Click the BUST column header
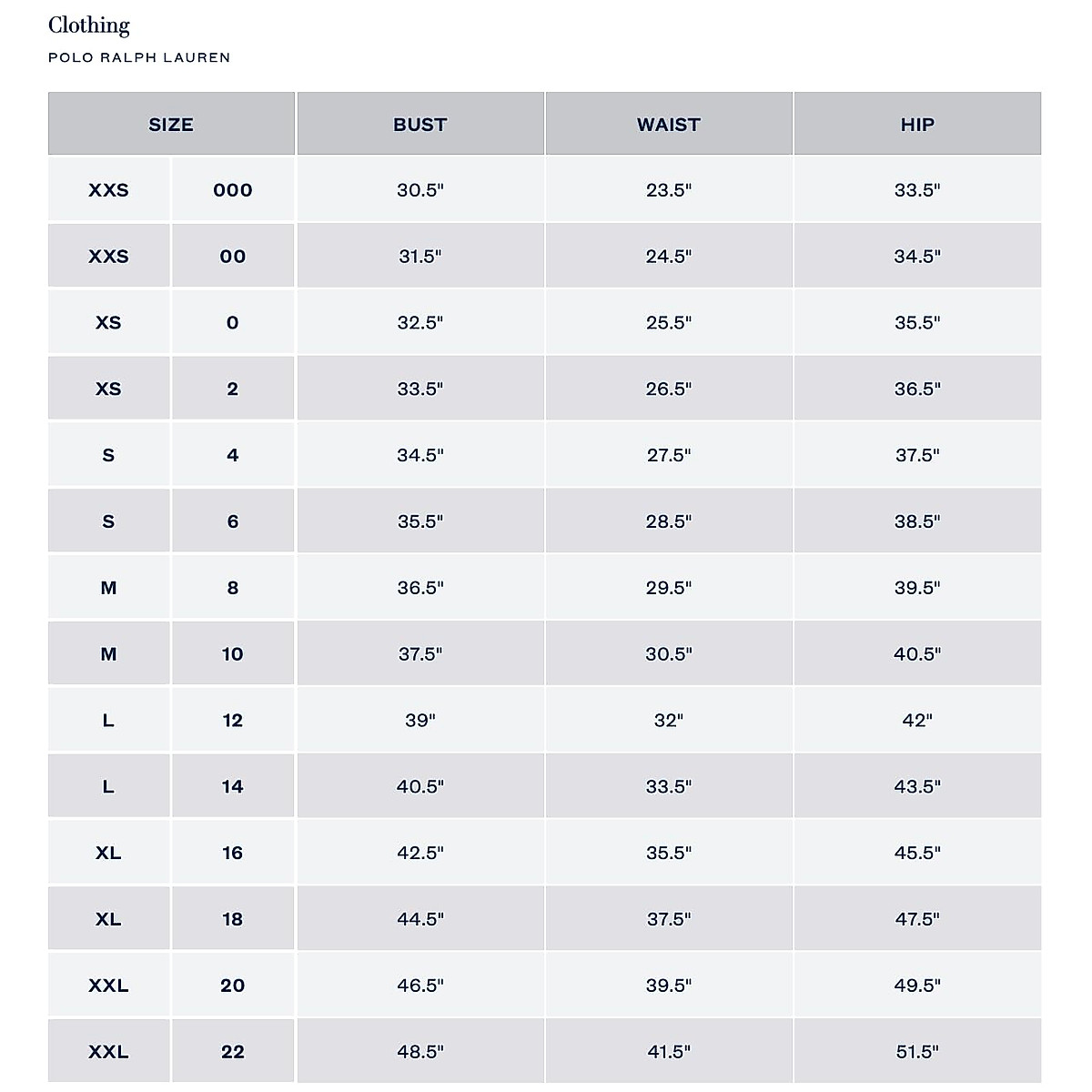1092x1092 pixels. (x=420, y=125)
